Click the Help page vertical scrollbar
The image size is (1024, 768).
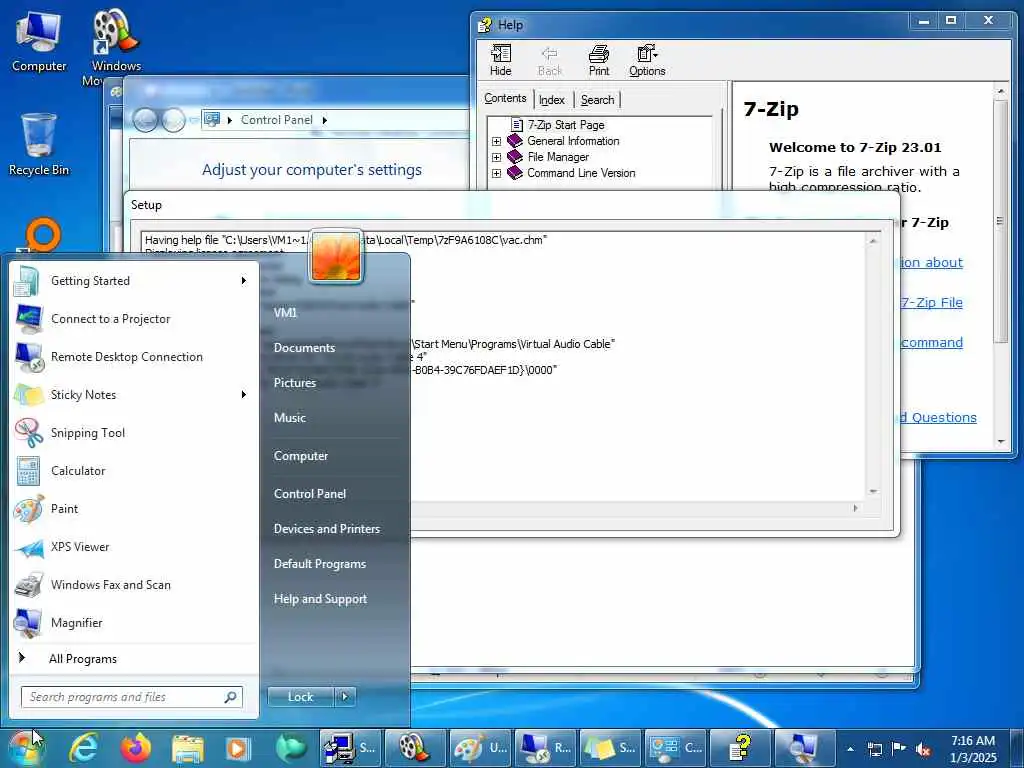[1000, 222]
